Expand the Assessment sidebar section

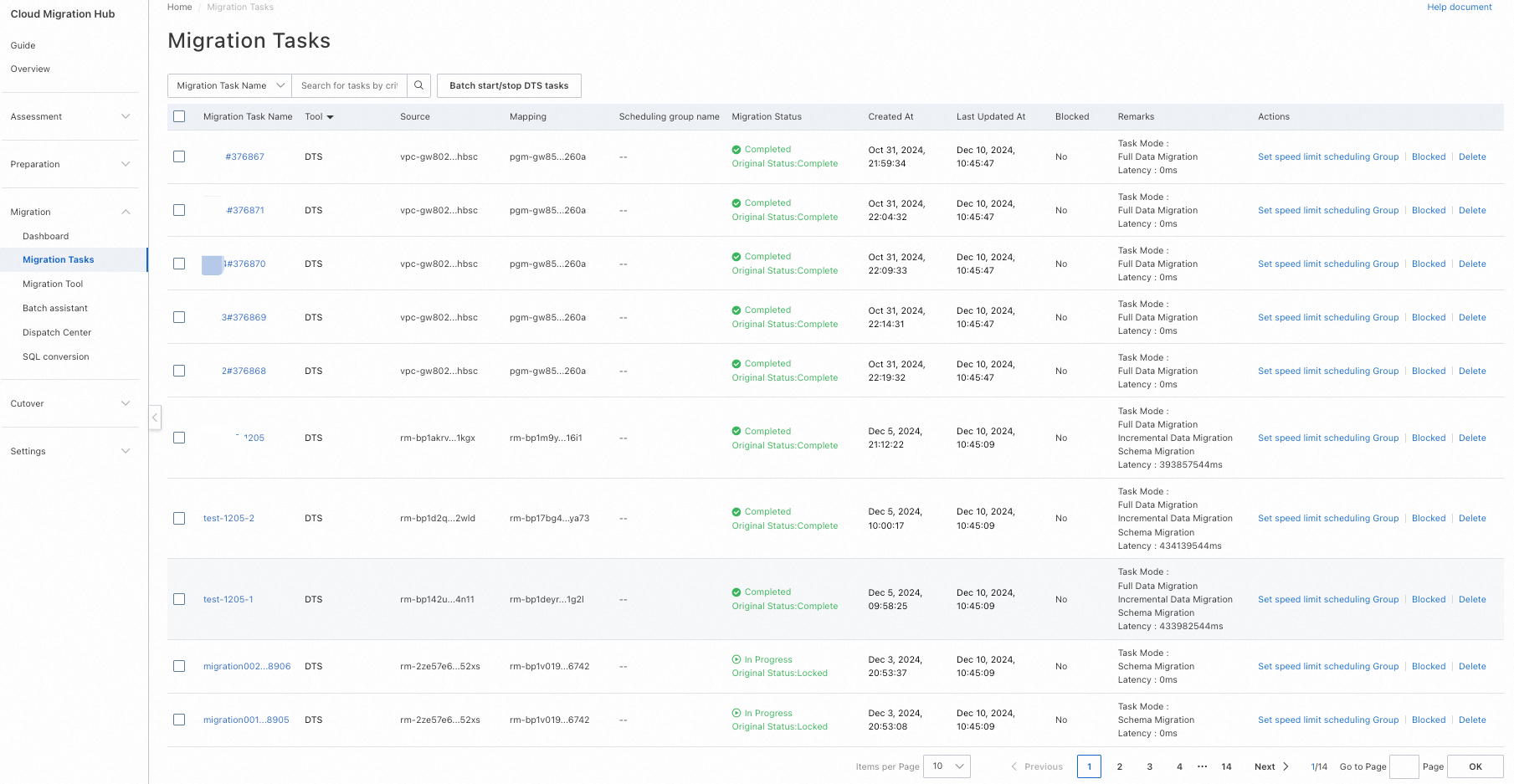69,116
